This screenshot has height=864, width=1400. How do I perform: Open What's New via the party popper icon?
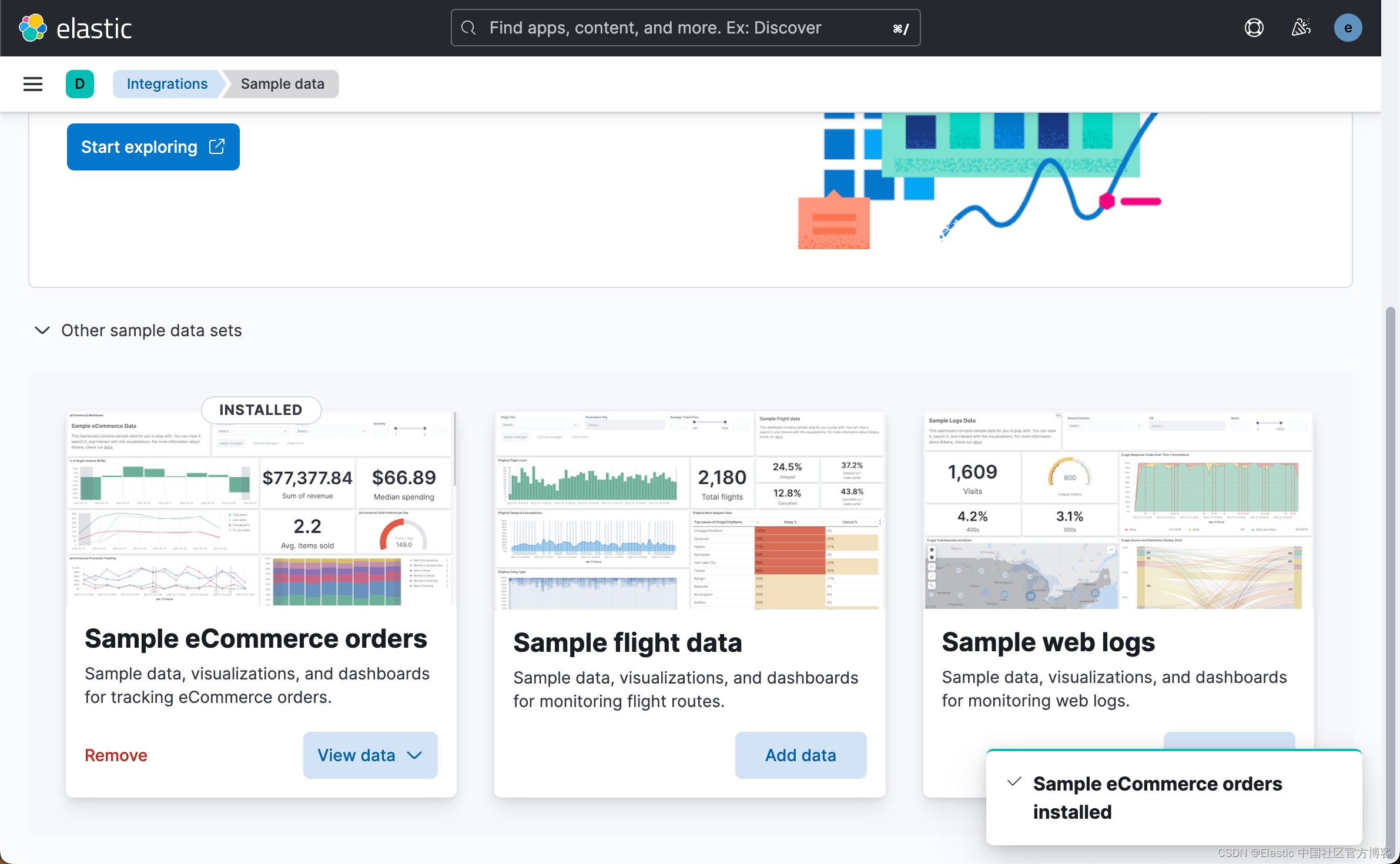tap(1301, 27)
